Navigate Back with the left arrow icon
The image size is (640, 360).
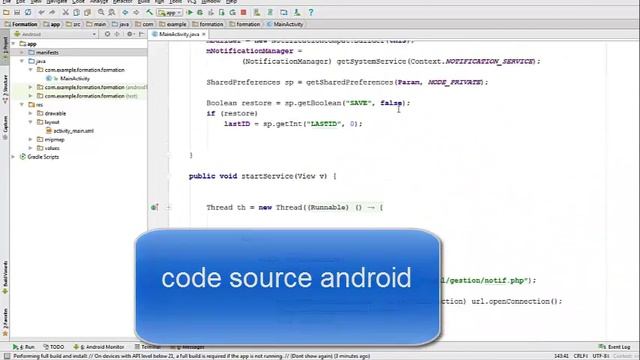[x=125, y=13]
